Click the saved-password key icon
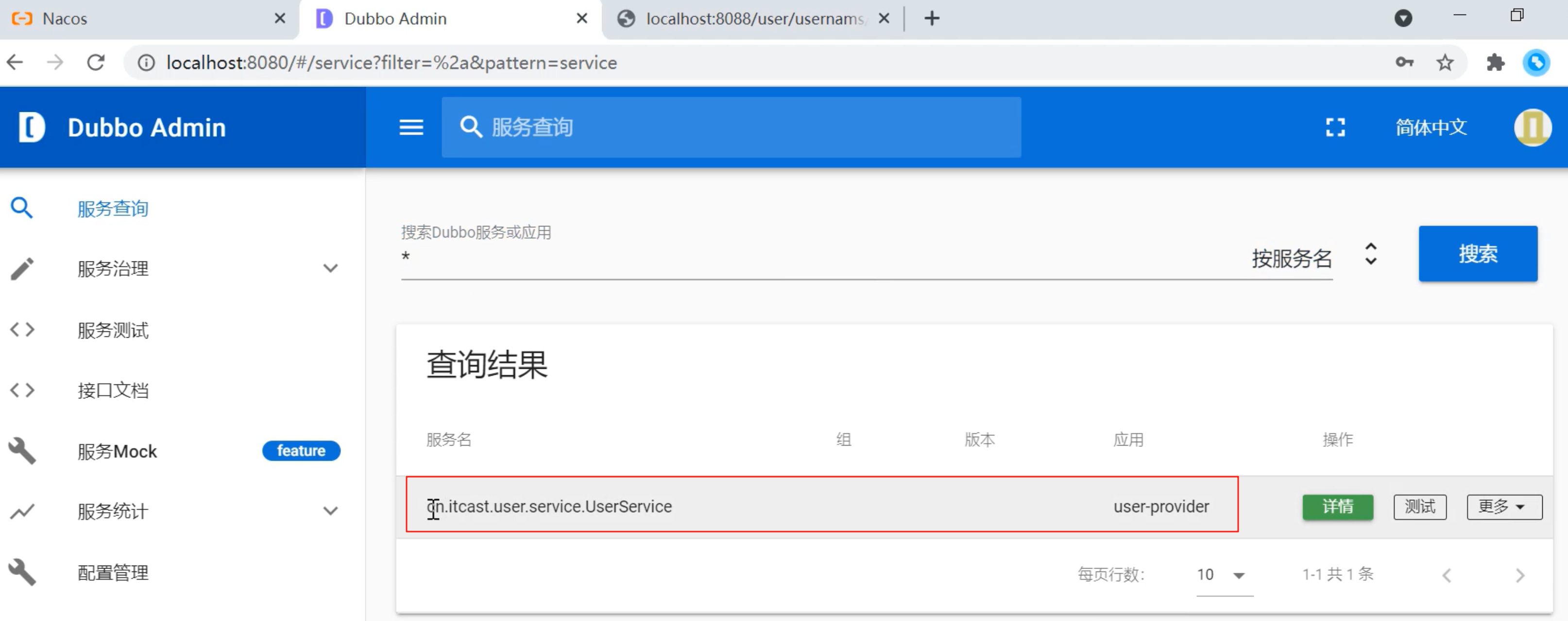 tap(1404, 62)
